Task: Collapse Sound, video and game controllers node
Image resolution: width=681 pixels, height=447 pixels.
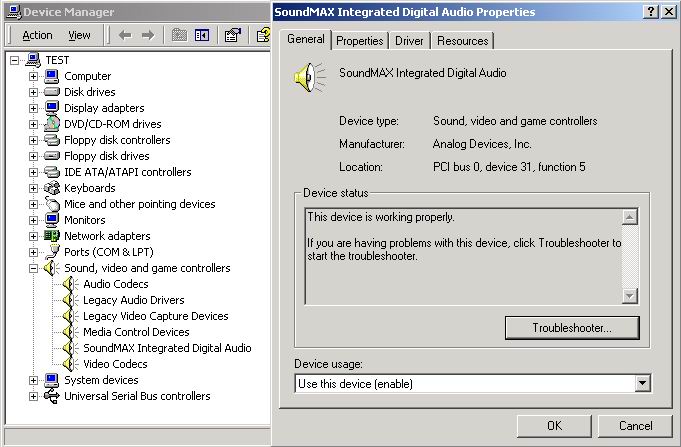Action: click(33, 268)
